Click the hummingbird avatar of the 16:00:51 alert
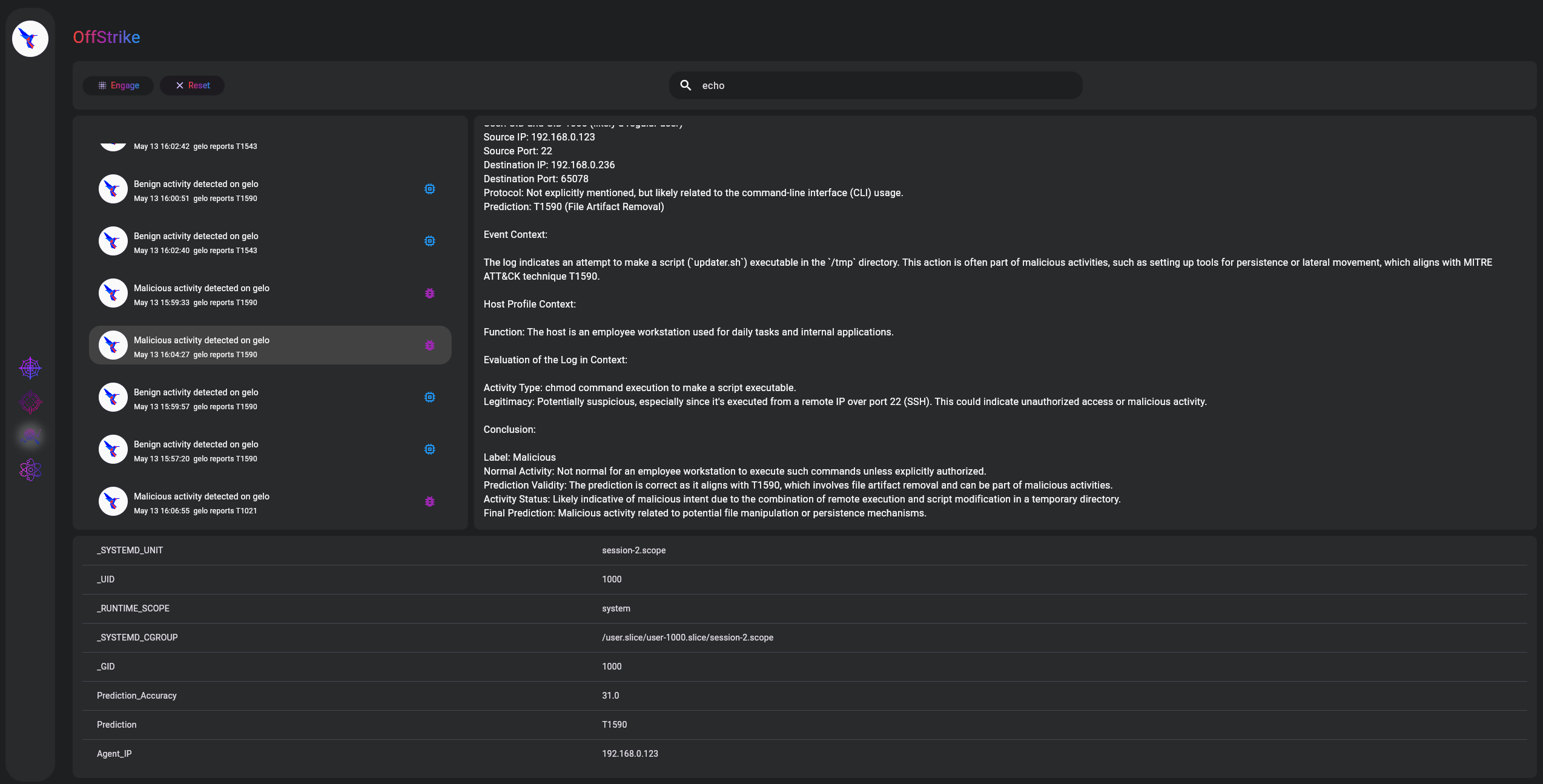This screenshot has height=784, width=1543. click(113, 189)
